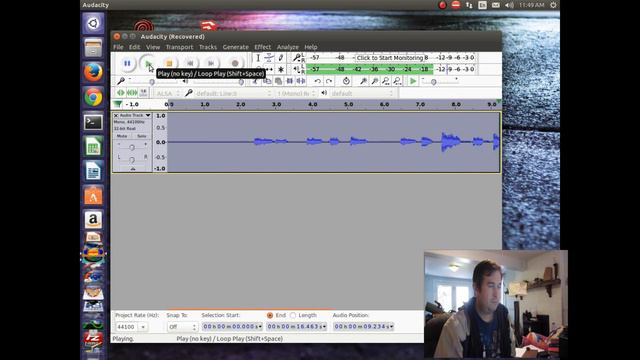Click the Silence audio icon
Viewport: 640px width, 360px height.
click(x=301, y=81)
